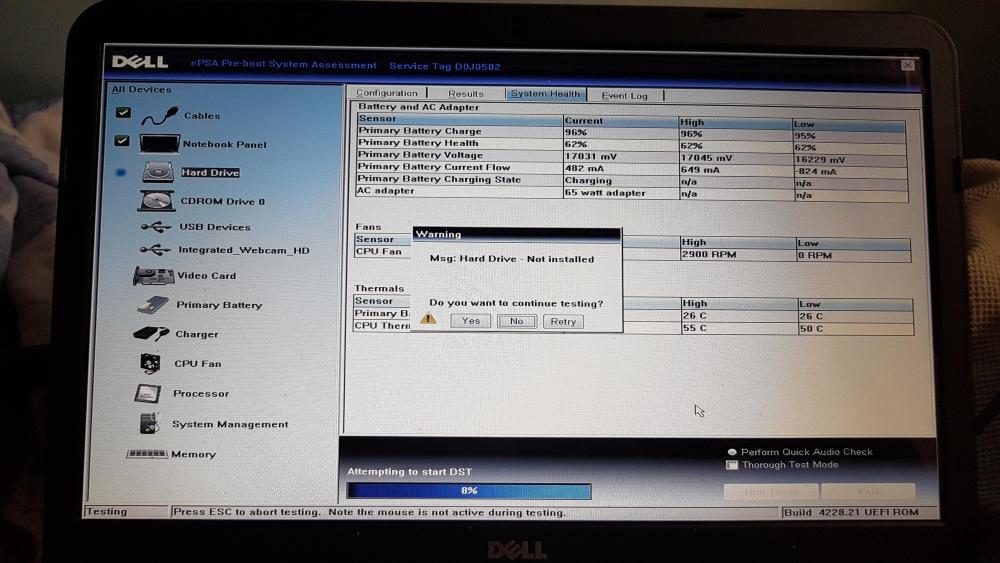This screenshot has height=563, width=1000.
Task: Click the Primary Battery Charge row
Action: point(631,131)
